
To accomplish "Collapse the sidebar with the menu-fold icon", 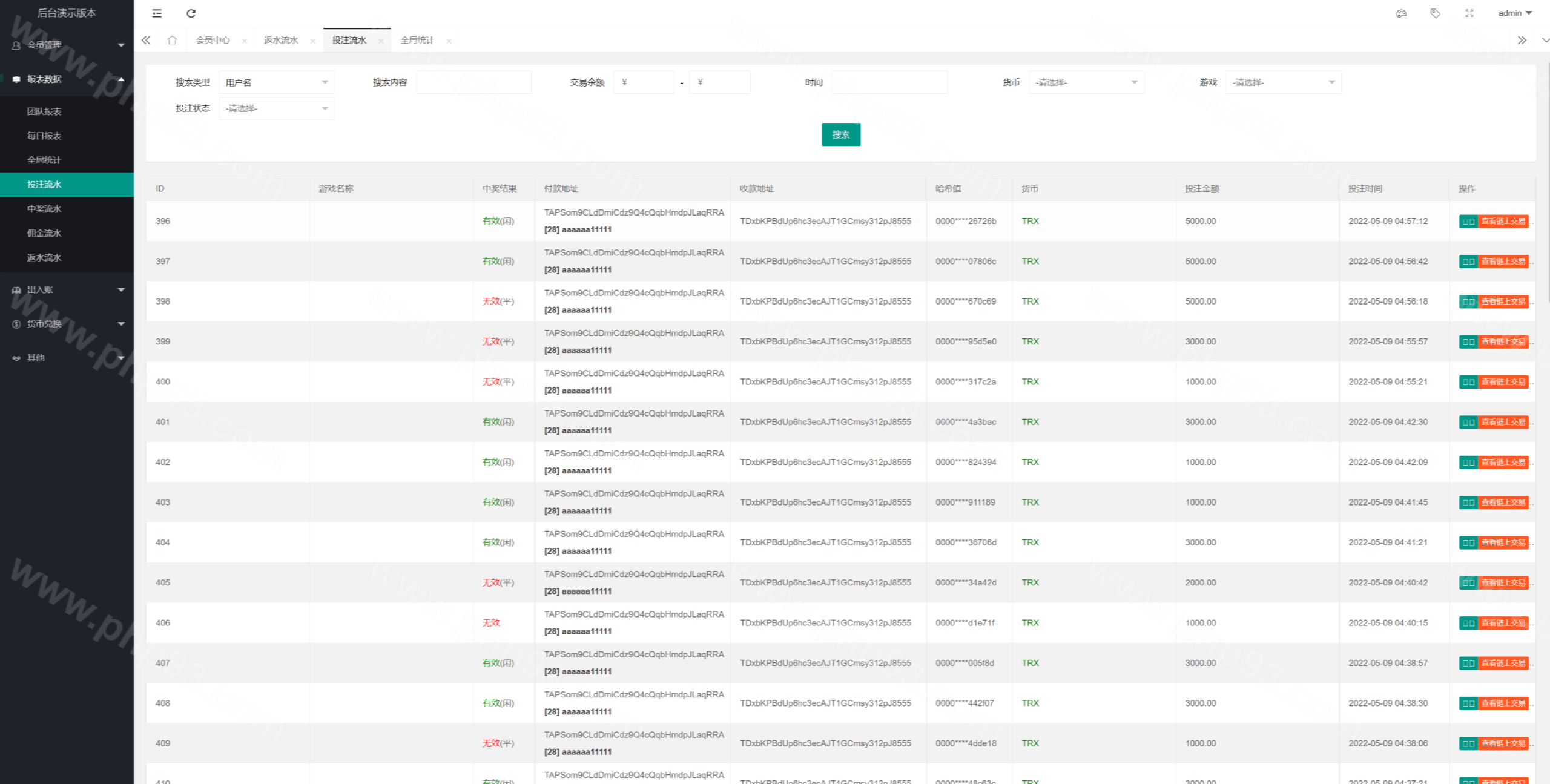I will point(157,13).
